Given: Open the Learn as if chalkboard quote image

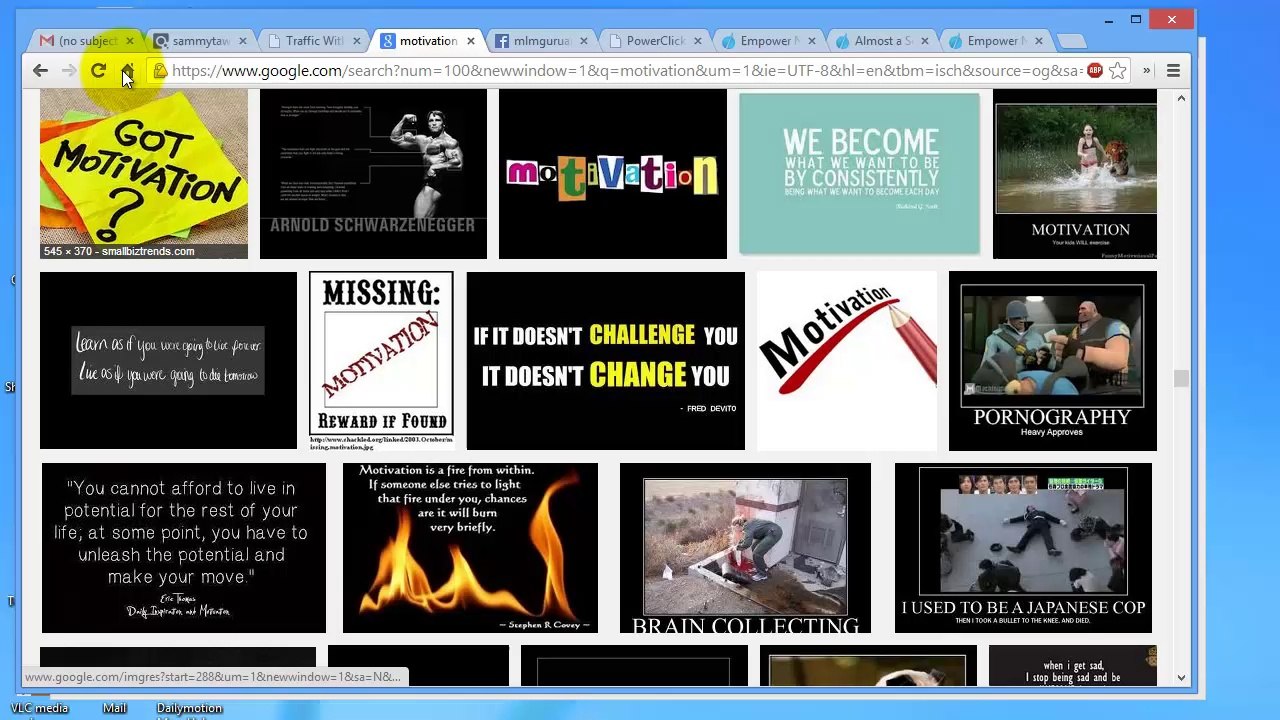Looking at the screenshot, I should click(x=168, y=360).
